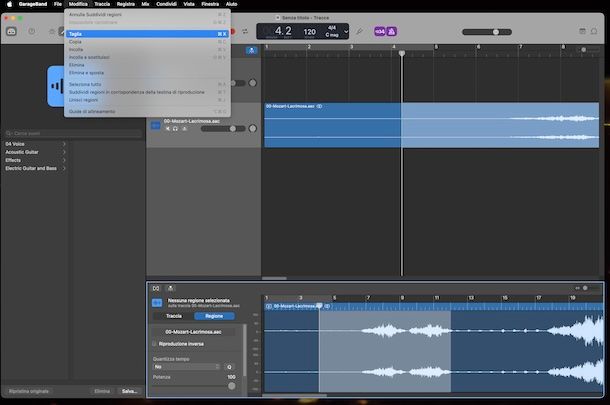Click the library Elimina button
The width and height of the screenshot is (610, 405).
pos(102,391)
